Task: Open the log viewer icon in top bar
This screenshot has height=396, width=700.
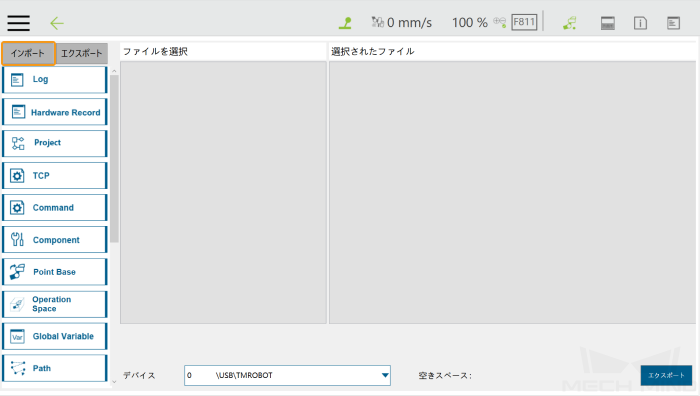Action: click(673, 23)
